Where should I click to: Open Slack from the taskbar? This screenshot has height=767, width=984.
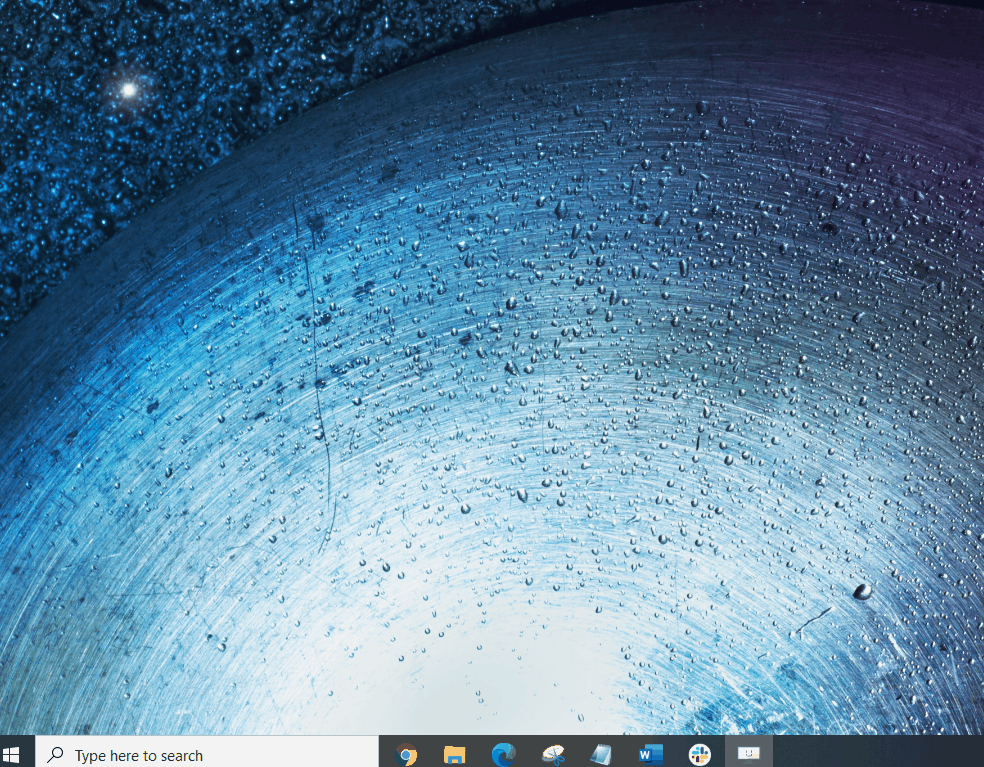tap(699, 754)
